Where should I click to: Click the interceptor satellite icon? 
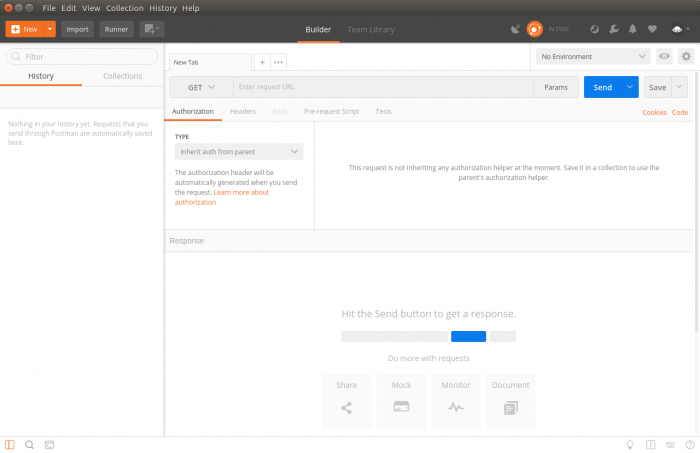[x=514, y=29]
